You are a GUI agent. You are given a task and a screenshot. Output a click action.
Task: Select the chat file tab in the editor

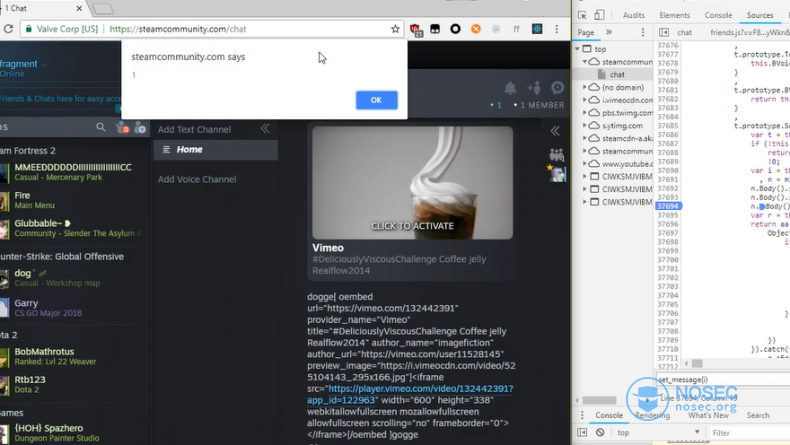684,32
